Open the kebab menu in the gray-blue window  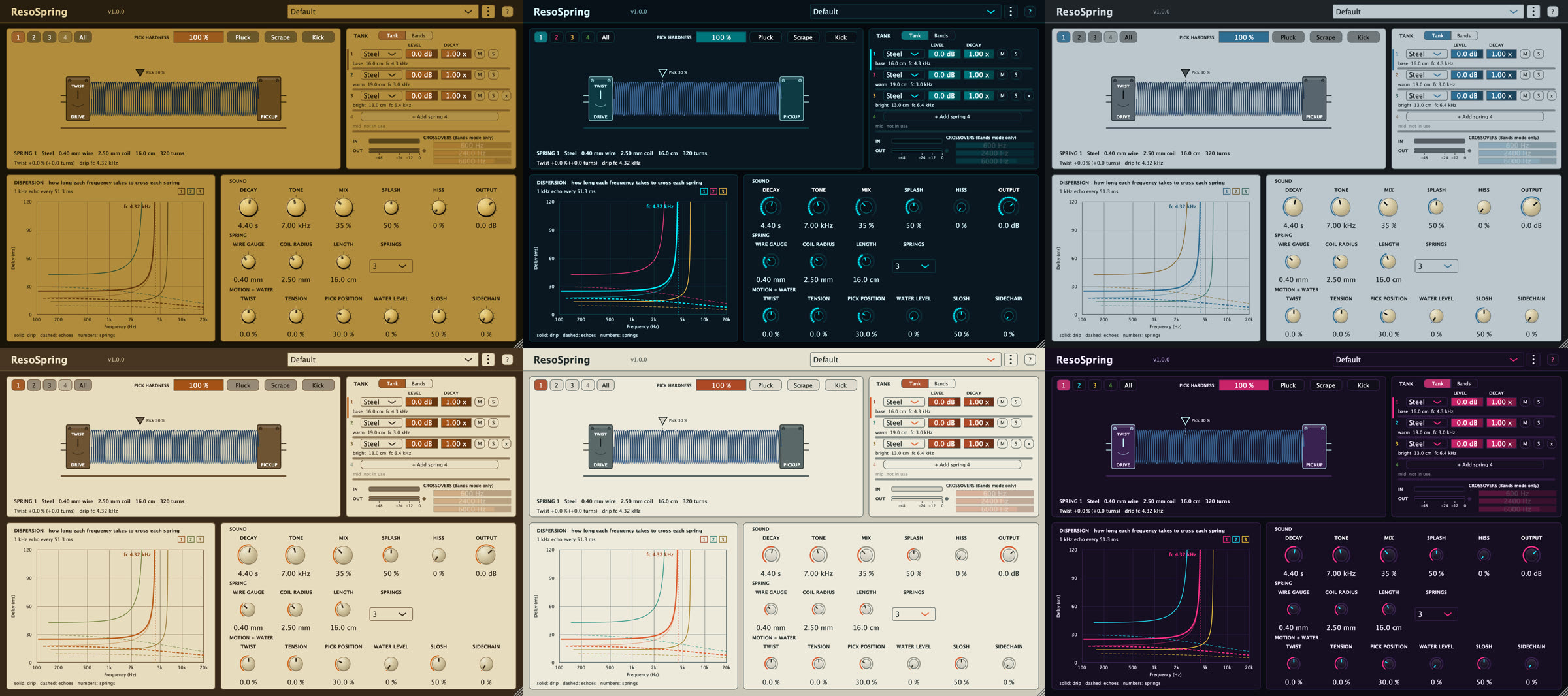tap(1533, 12)
